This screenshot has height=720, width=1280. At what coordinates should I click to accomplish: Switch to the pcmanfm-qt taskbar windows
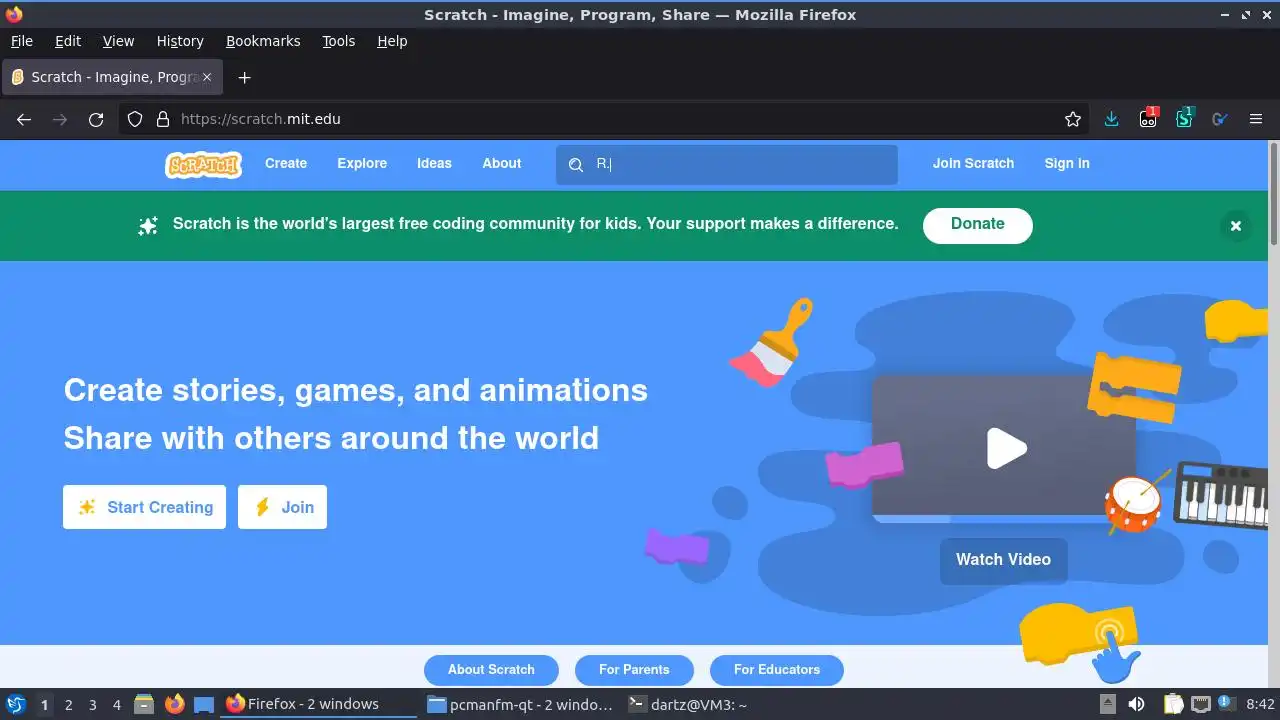(x=520, y=704)
